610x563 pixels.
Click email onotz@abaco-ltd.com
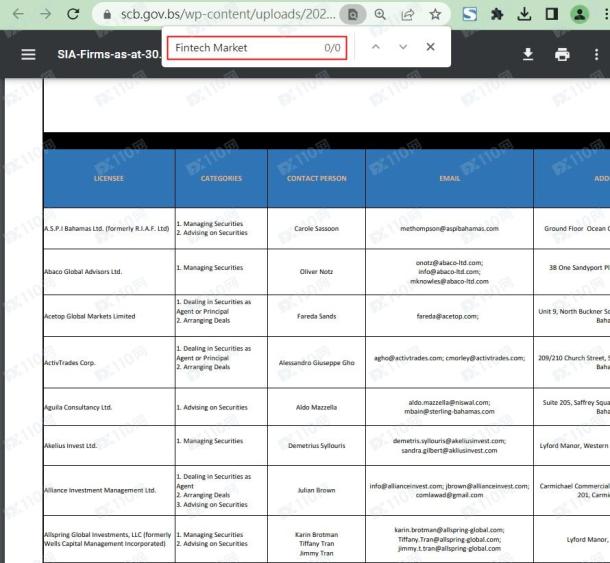tap(449, 263)
